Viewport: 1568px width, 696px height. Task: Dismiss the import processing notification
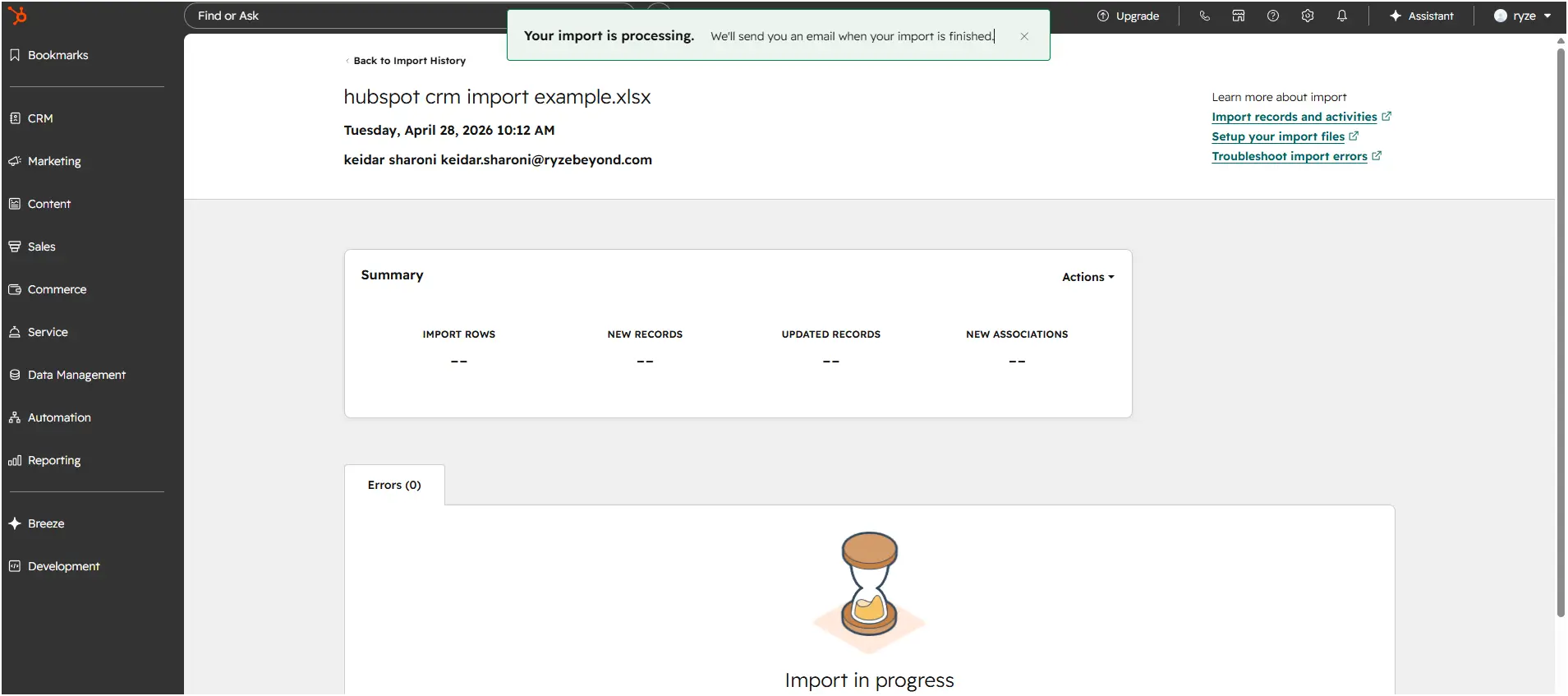click(x=1024, y=36)
